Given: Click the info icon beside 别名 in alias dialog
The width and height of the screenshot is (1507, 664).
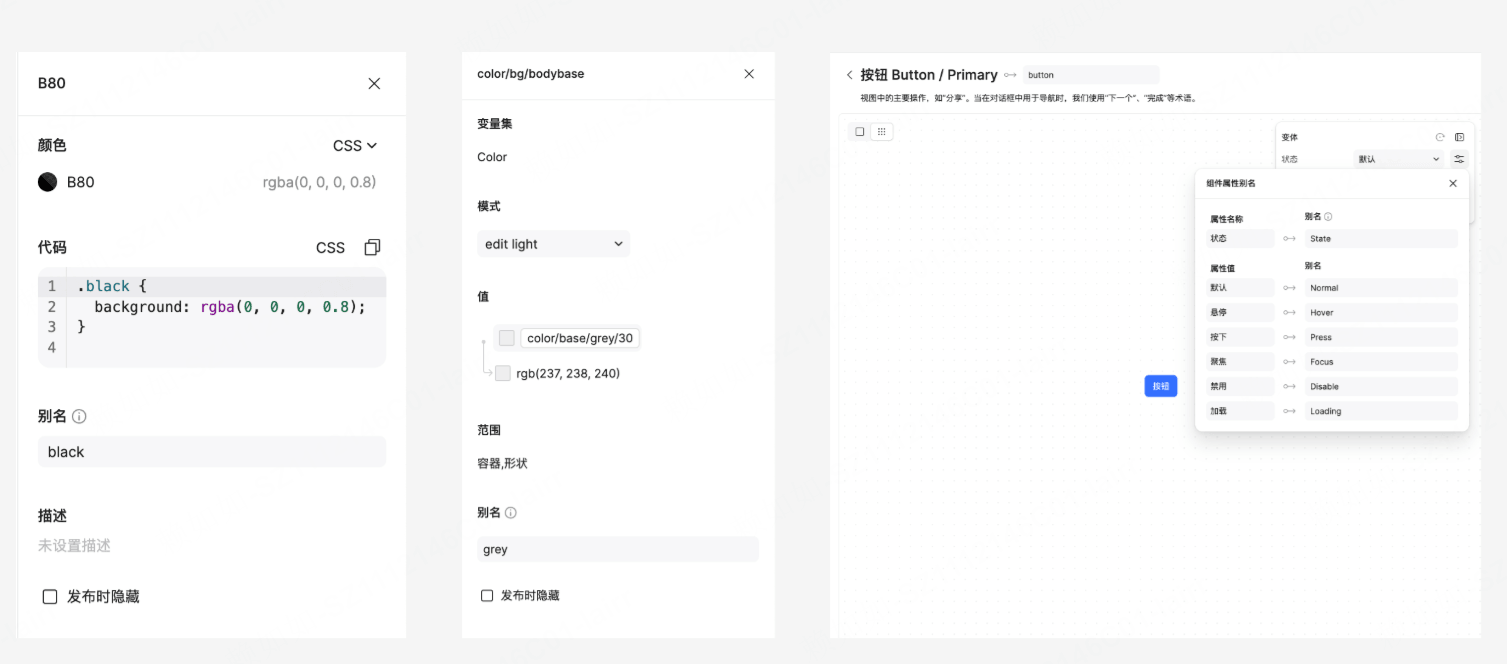Looking at the screenshot, I should pos(1328,217).
